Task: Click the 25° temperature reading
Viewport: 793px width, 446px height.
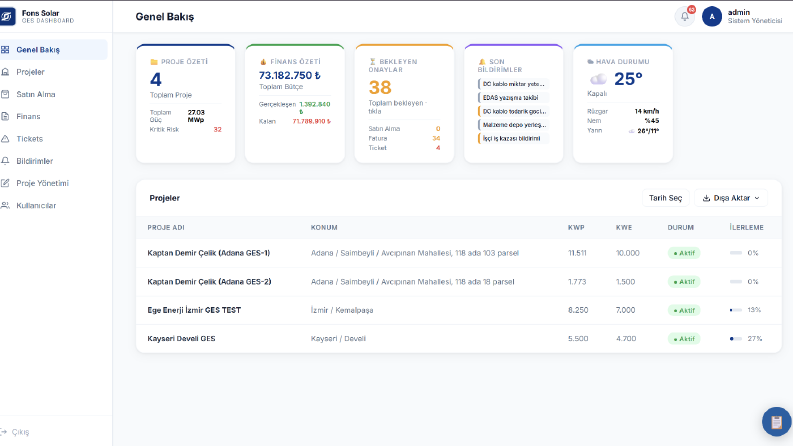Action: (x=628, y=79)
